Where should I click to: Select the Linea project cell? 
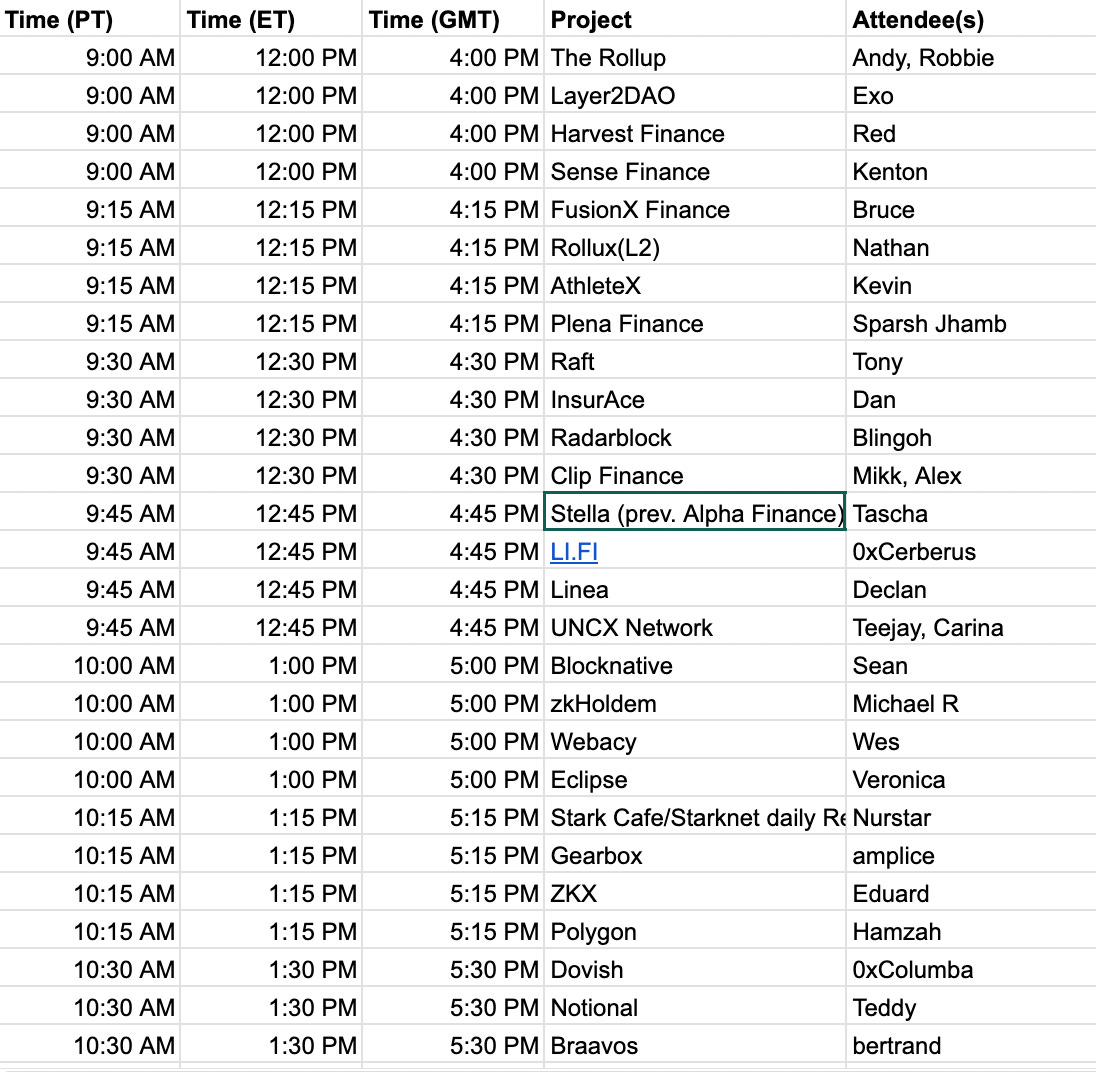(x=695, y=589)
